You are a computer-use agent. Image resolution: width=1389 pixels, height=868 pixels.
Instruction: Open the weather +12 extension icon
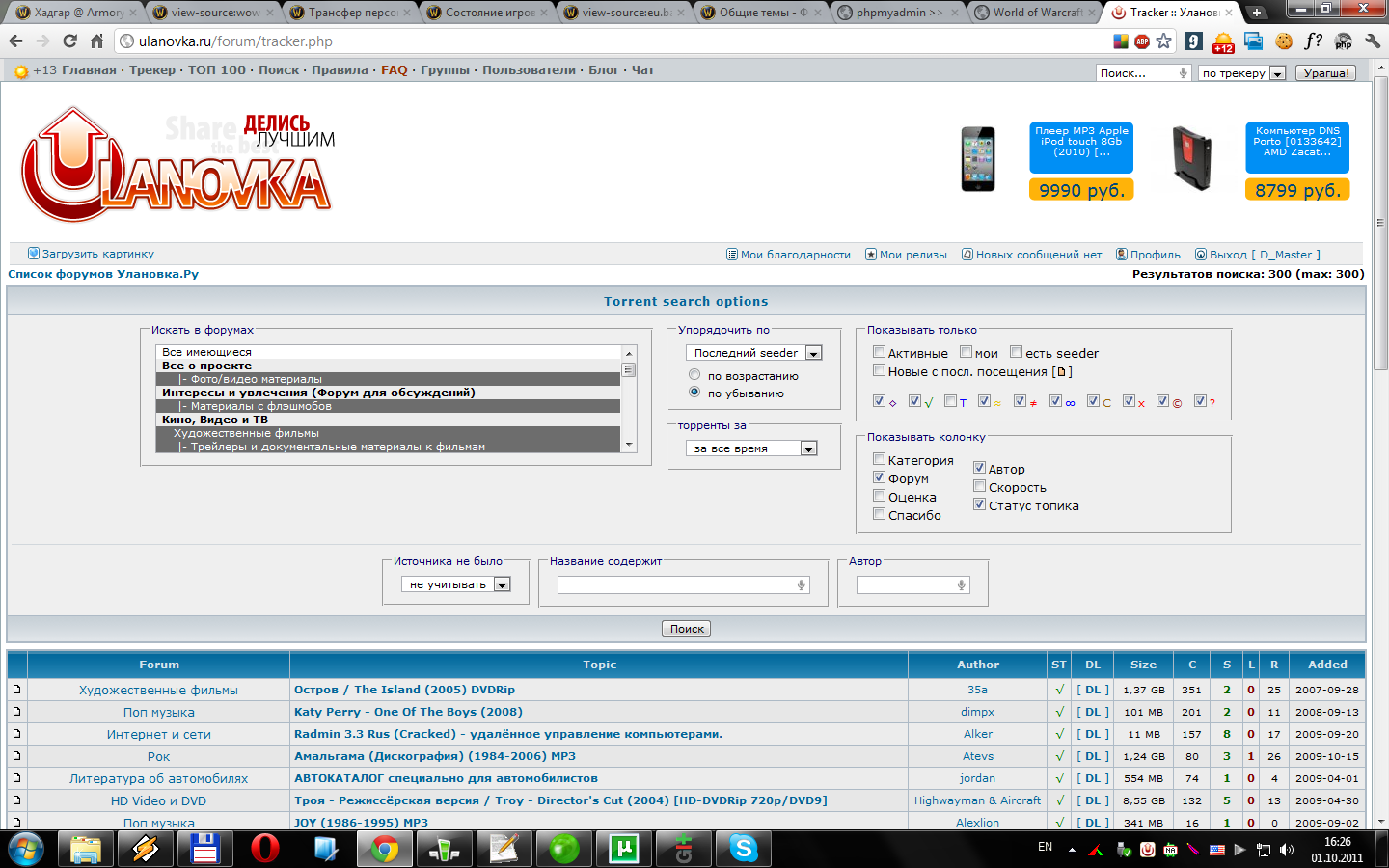1223,41
